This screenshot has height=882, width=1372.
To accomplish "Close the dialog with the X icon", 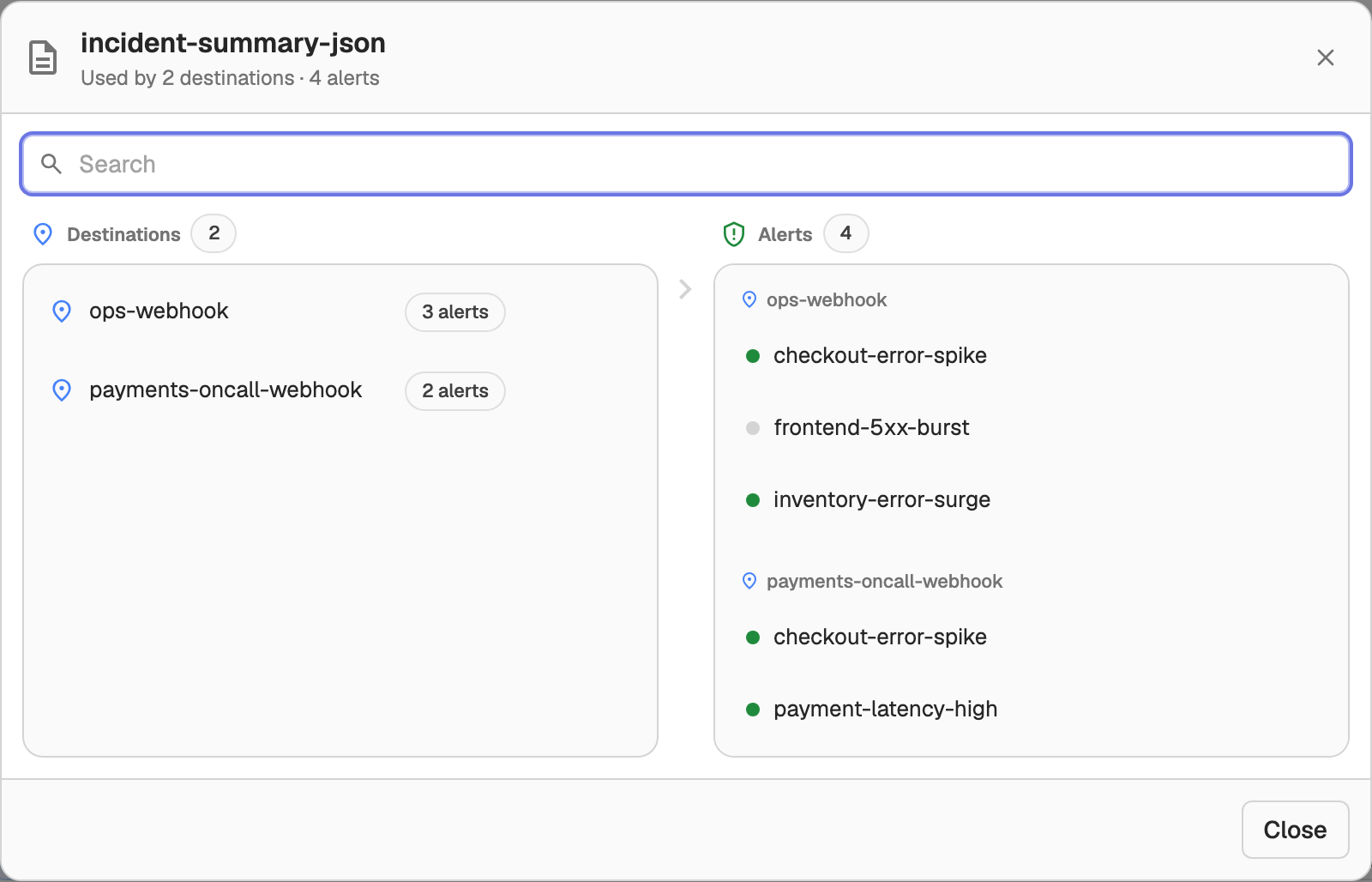I will (1326, 57).
